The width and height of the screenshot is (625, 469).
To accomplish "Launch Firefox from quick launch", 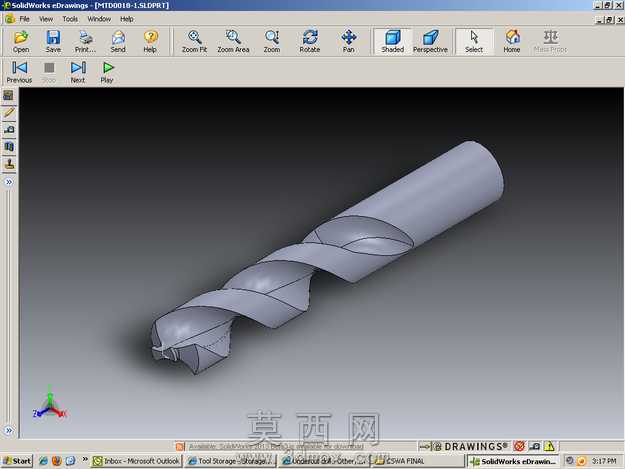I will [57, 461].
